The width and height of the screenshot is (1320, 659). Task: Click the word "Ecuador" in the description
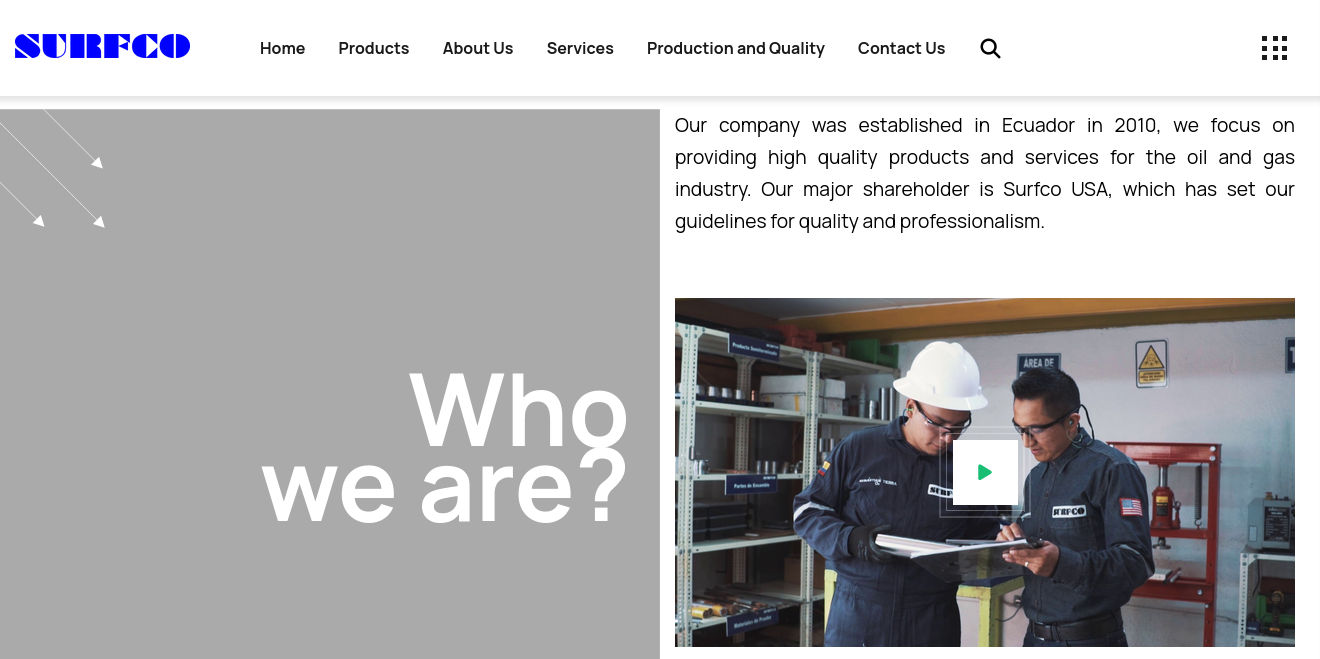pyautogui.click(x=1038, y=125)
